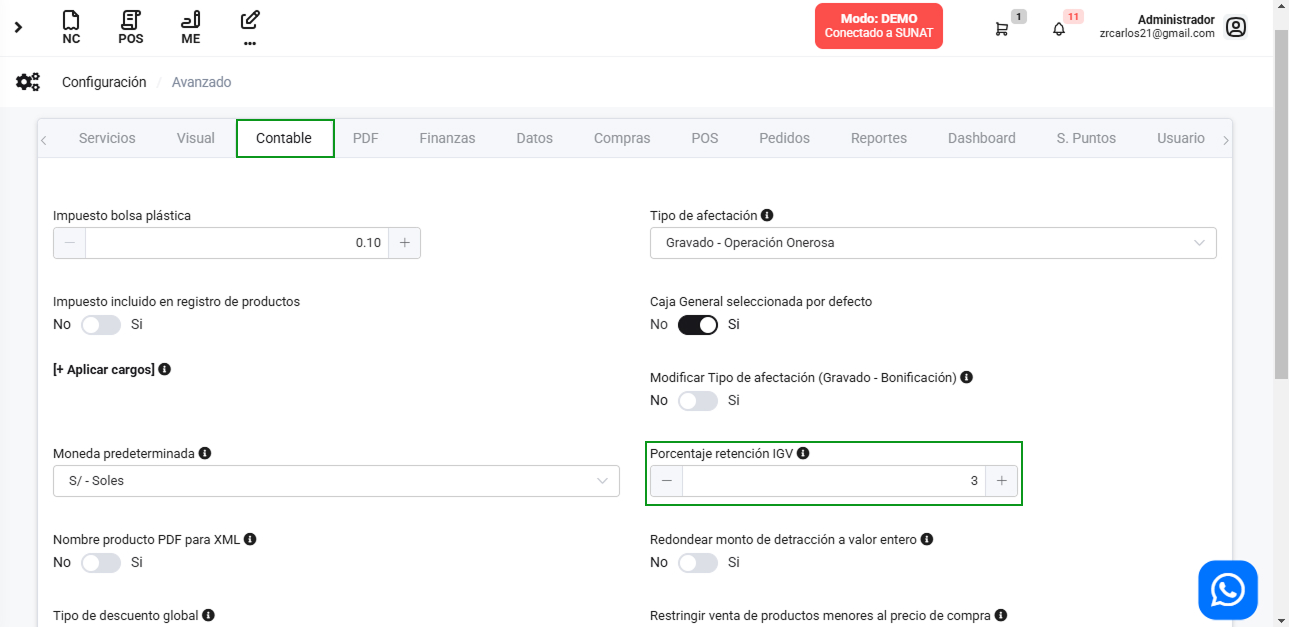The width and height of the screenshot is (1289, 627).
Task: Switch to the PDF tab
Action: (365, 138)
